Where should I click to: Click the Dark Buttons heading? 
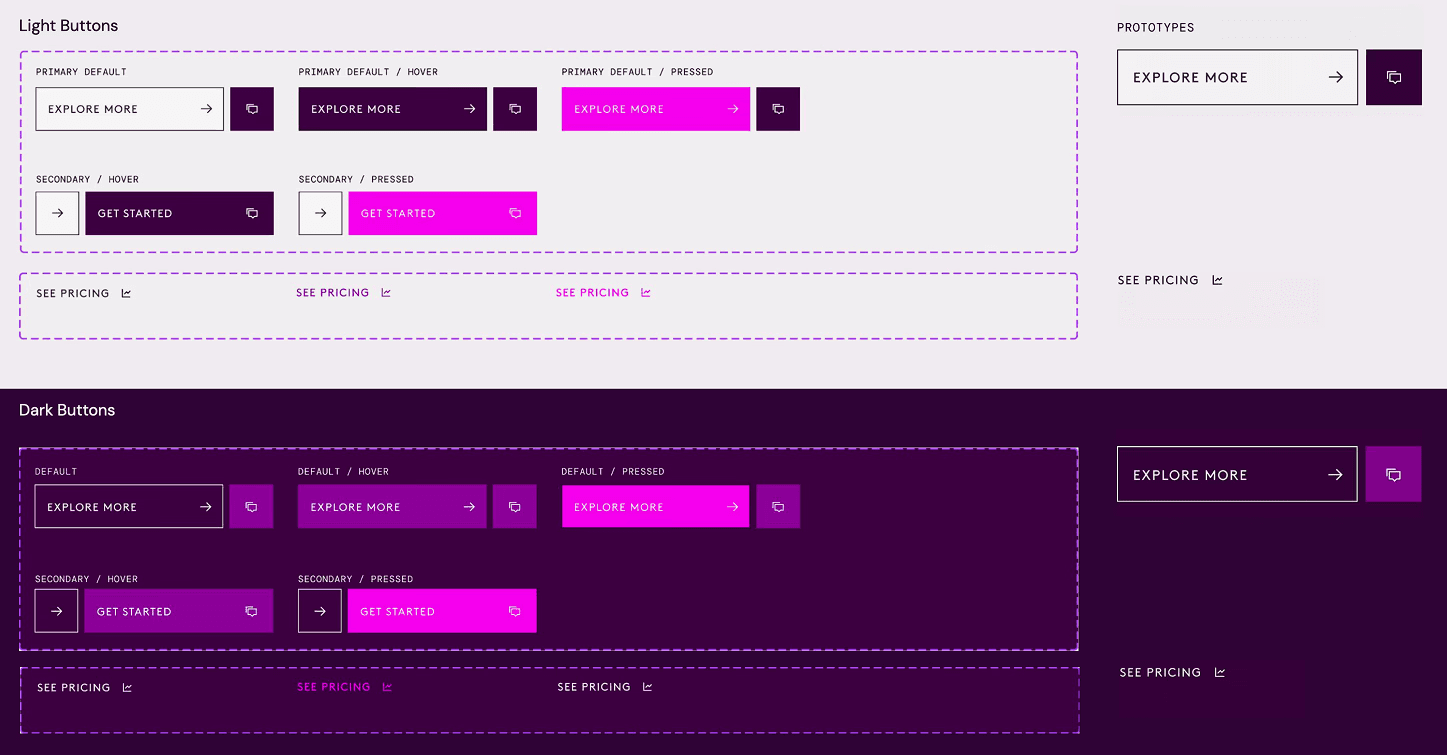[x=67, y=410]
